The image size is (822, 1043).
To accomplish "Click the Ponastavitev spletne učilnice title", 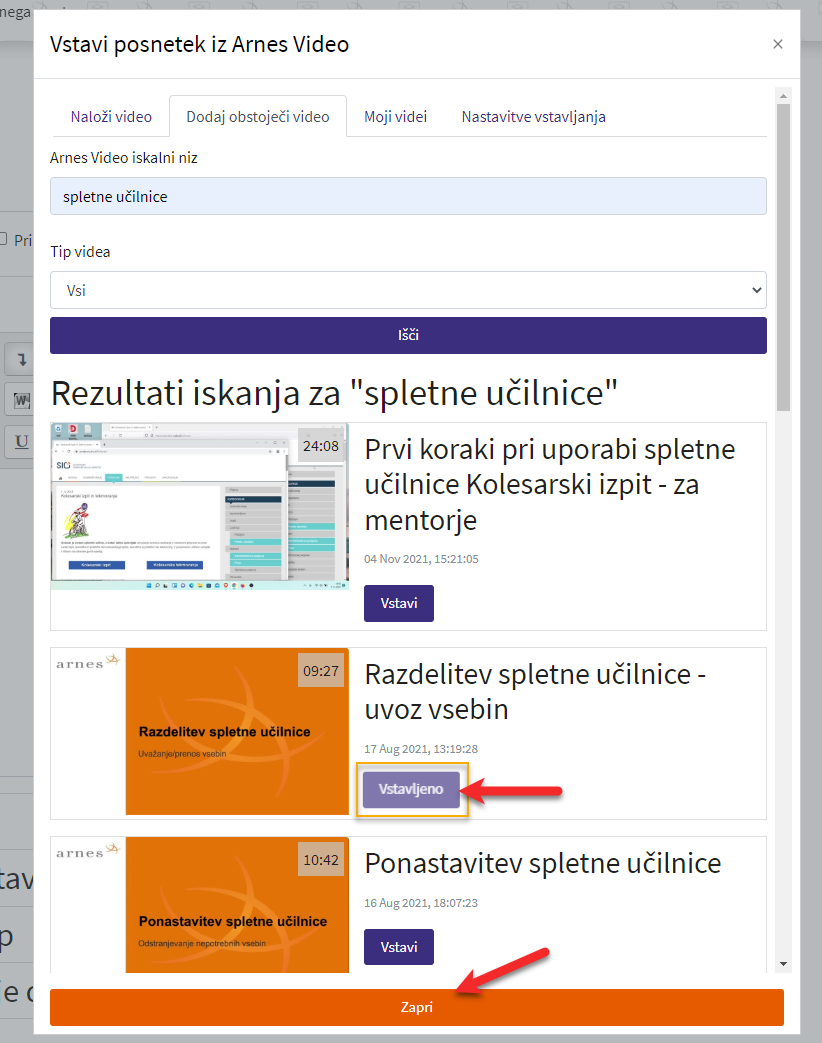I will point(543,863).
